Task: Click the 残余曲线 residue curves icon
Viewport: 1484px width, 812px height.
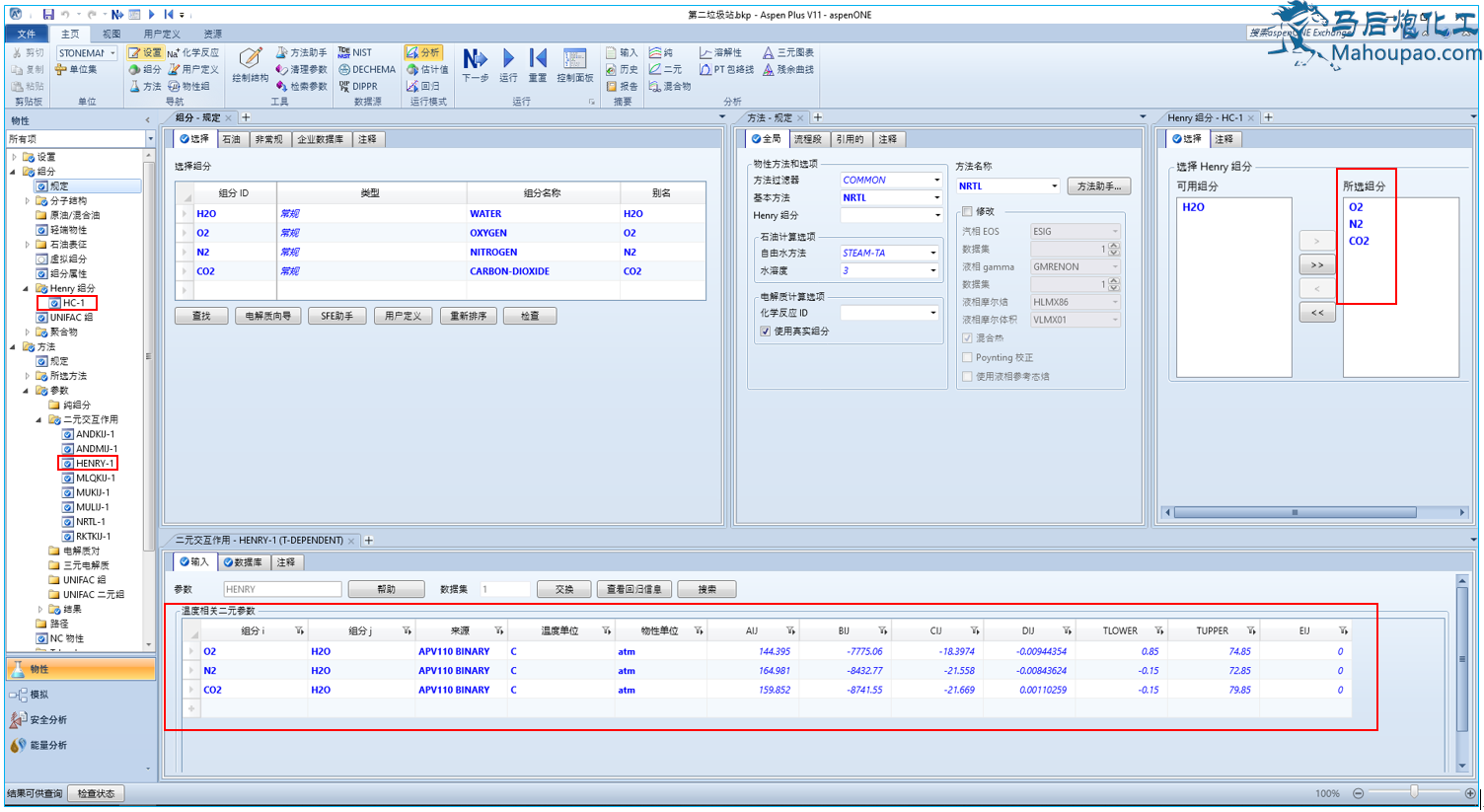Action: 788,69
